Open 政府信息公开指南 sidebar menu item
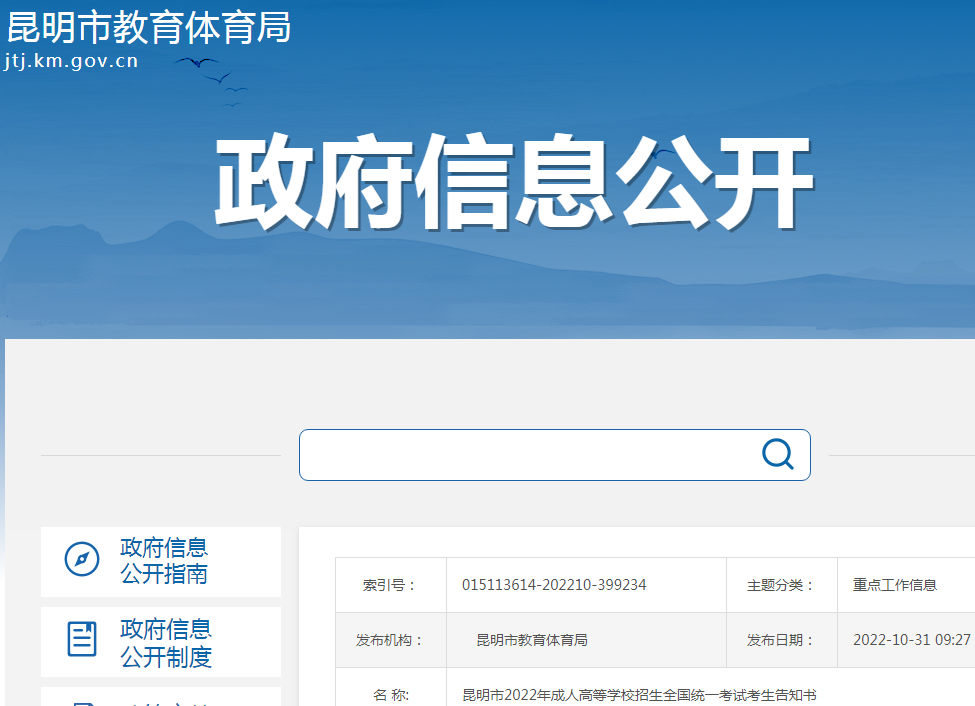975x706 pixels. pos(161,562)
